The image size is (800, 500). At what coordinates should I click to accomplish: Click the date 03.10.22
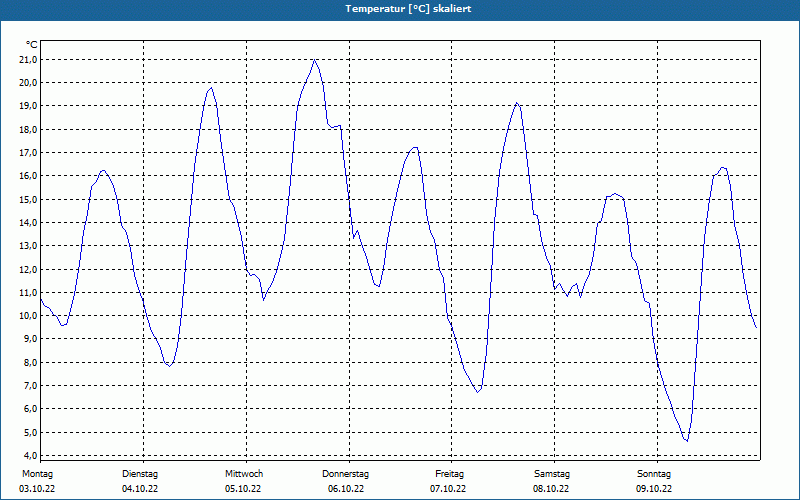pyautogui.click(x=37, y=489)
